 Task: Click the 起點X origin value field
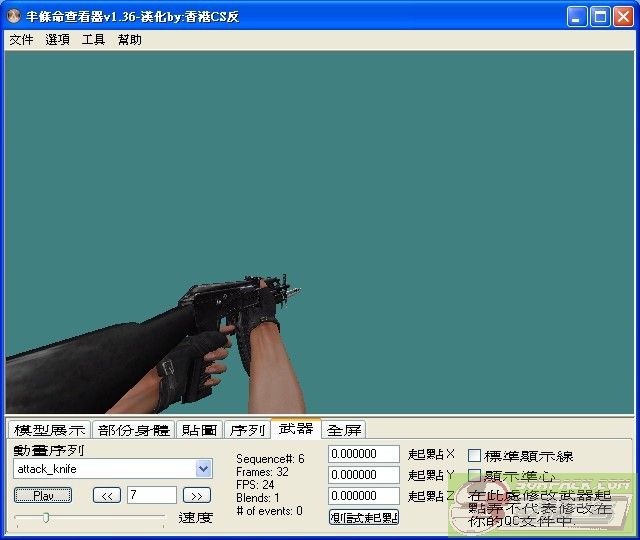click(364, 454)
